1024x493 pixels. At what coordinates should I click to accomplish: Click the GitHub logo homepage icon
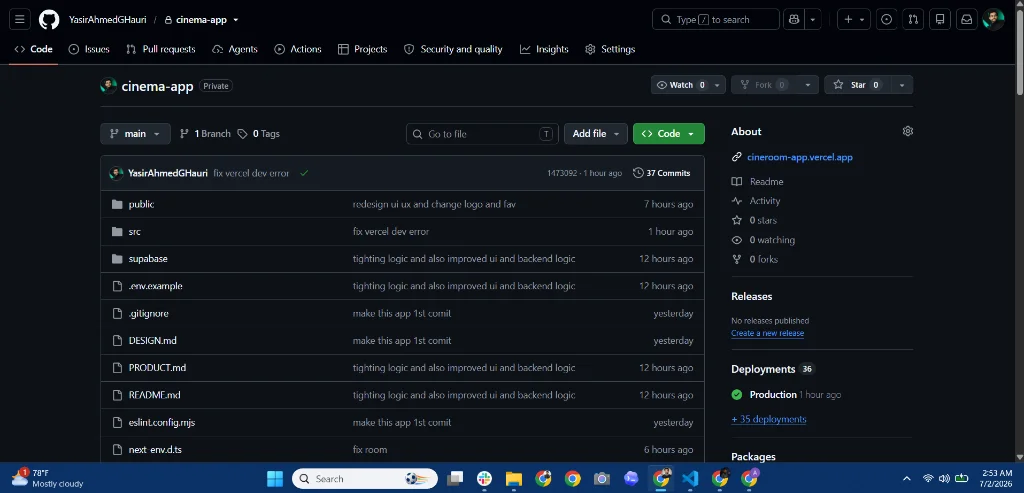[x=49, y=20]
